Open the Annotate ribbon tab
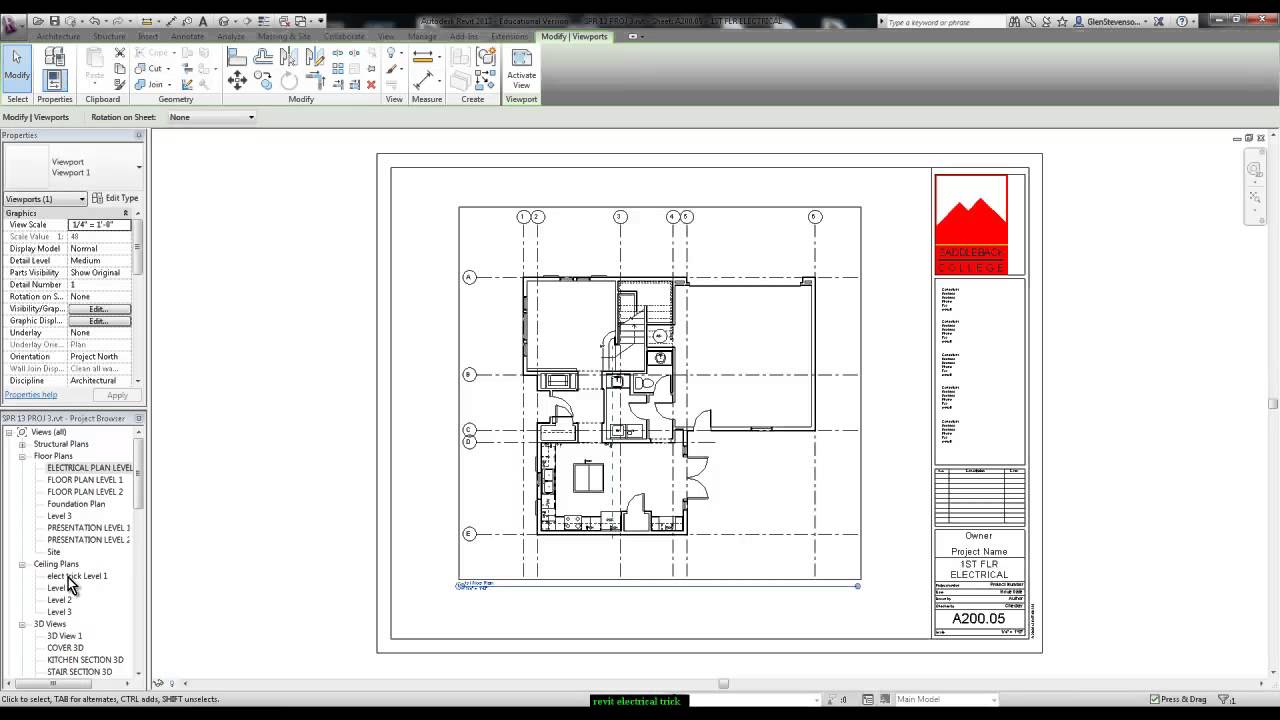The width and height of the screenshot is (1280, 720). click(187, 36)
